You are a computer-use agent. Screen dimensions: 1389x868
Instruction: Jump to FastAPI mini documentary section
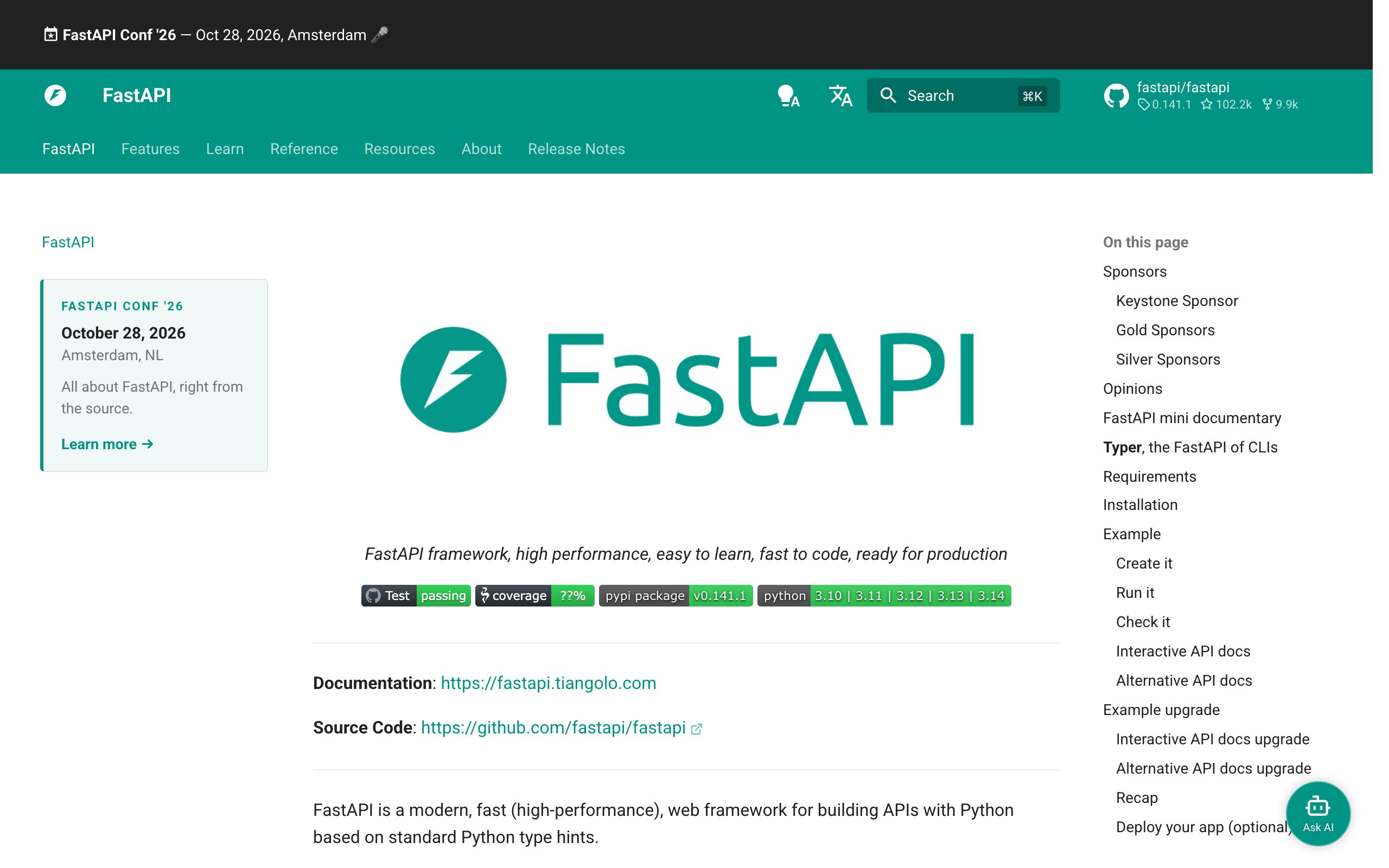tap(1192, 418)
